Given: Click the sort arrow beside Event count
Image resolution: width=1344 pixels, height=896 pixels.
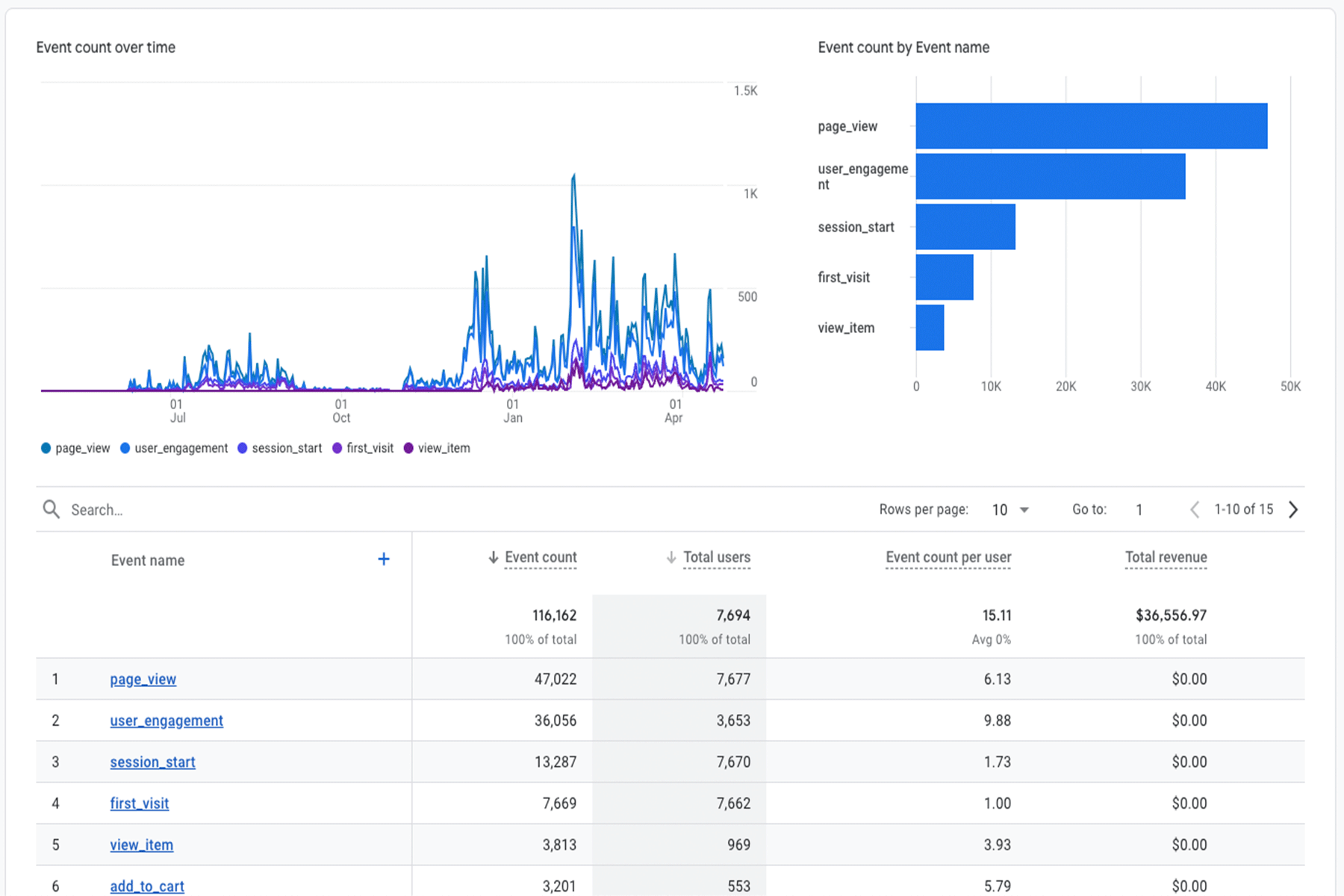Looking at the screenshot, I should pos(493,557).
